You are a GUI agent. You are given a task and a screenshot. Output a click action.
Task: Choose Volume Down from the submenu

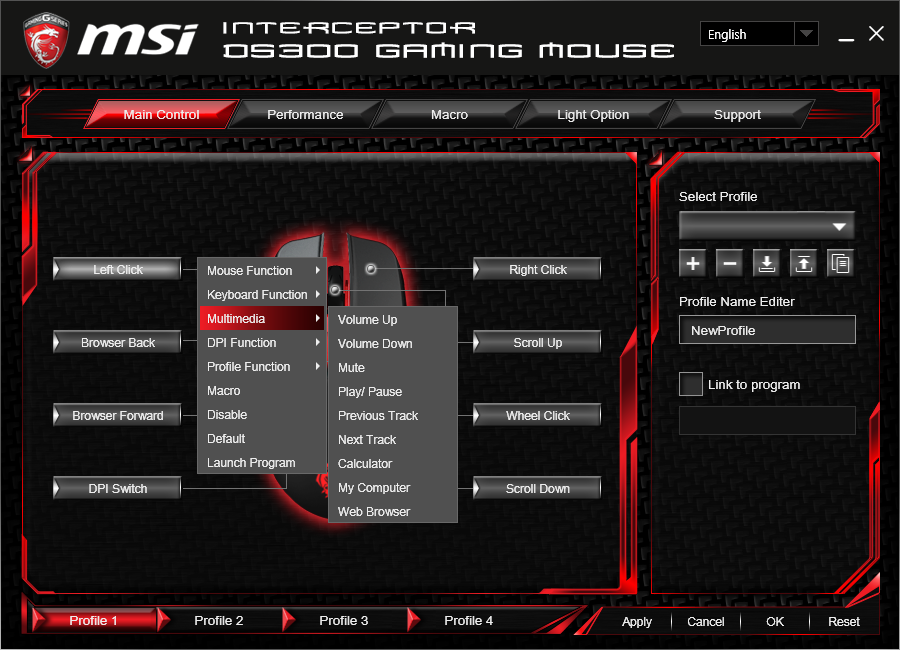click(393, 344)
